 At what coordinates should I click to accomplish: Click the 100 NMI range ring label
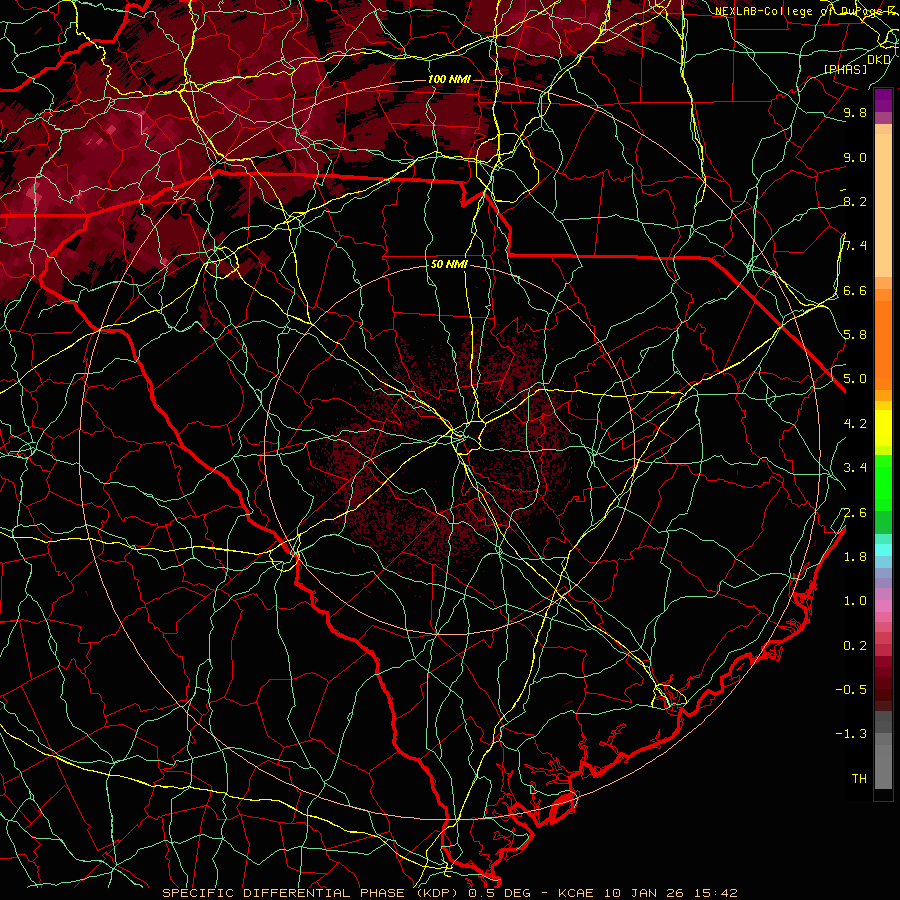449,79
